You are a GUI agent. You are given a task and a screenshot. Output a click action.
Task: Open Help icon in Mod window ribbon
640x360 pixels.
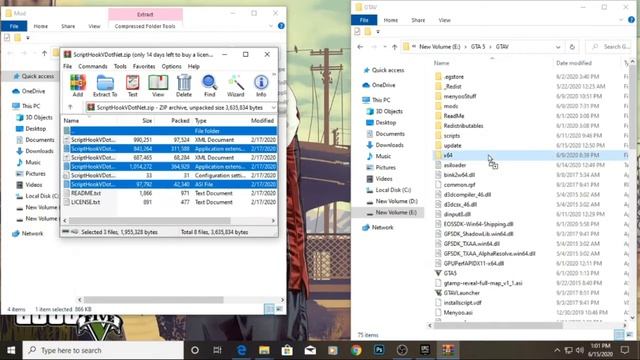(281, 26)
